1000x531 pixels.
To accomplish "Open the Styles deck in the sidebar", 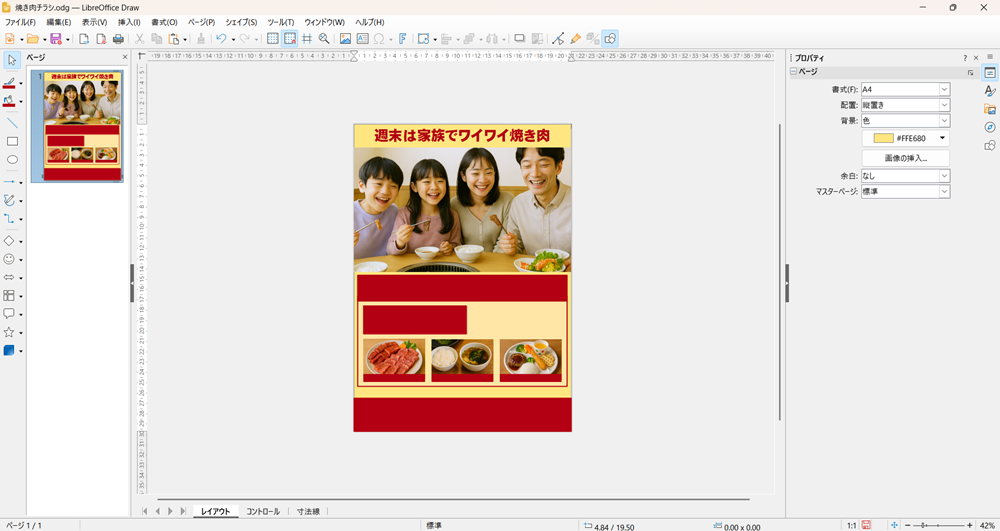I will [990, 91].
